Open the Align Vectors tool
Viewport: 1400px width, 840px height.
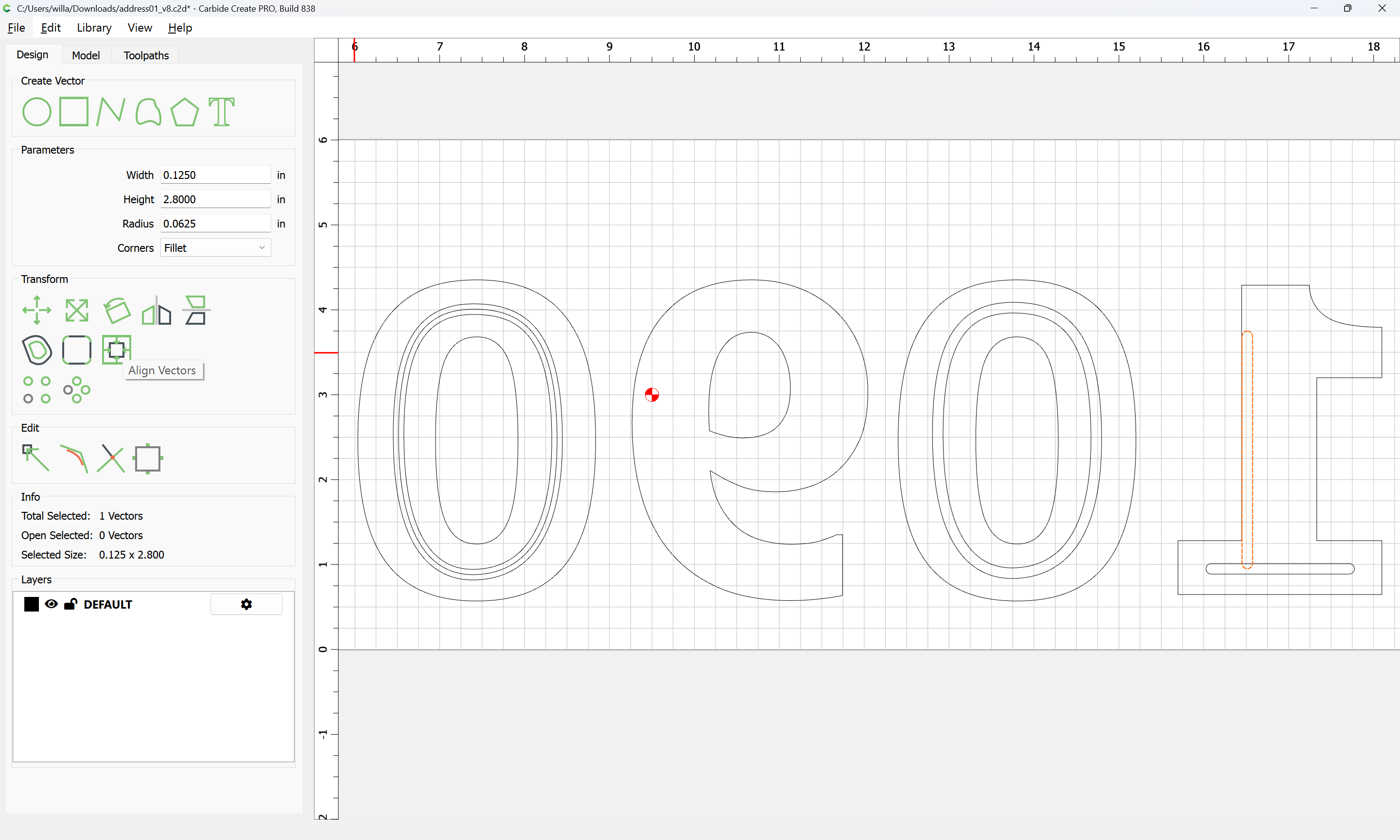point(116,349)
